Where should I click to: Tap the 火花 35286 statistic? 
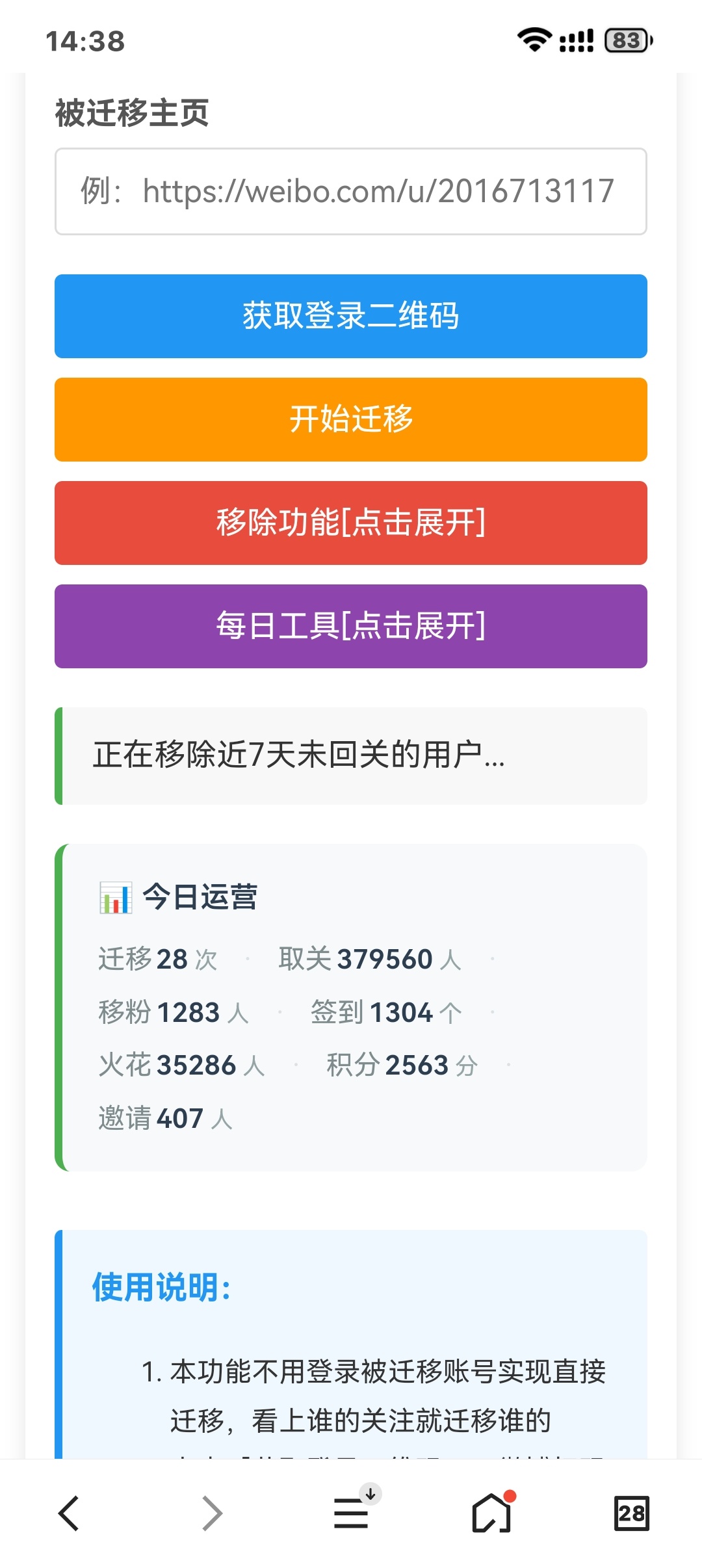coord(182,1065)
